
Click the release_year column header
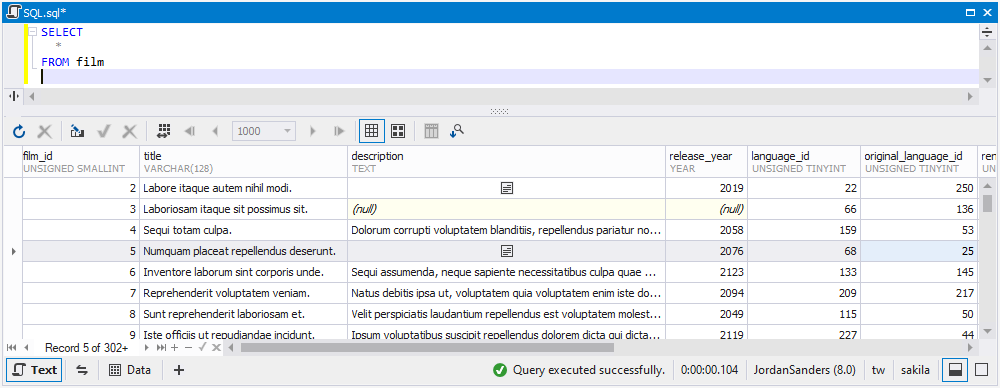(x=707, y=162)
